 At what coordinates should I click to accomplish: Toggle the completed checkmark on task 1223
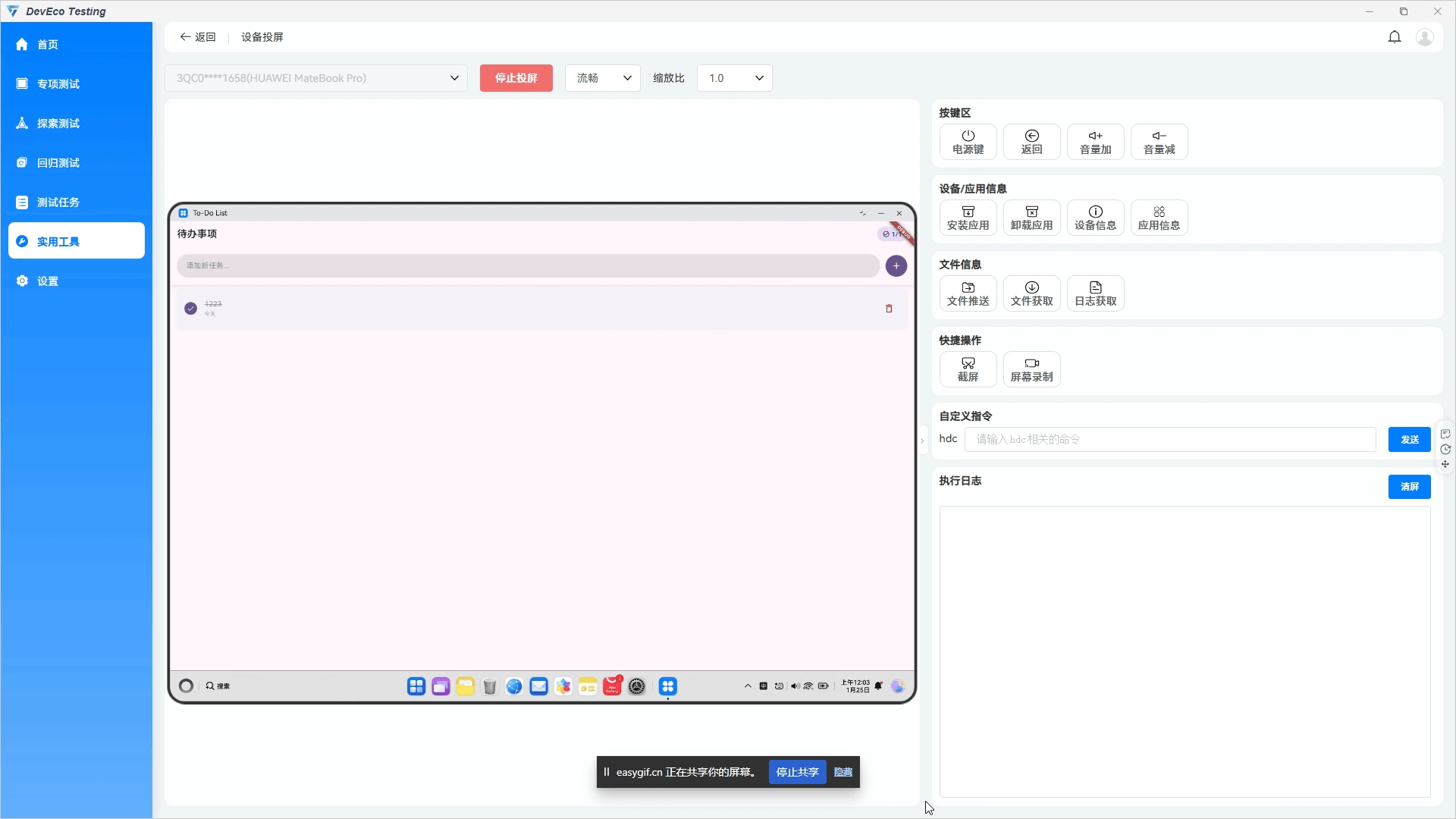tap(190, 309)
